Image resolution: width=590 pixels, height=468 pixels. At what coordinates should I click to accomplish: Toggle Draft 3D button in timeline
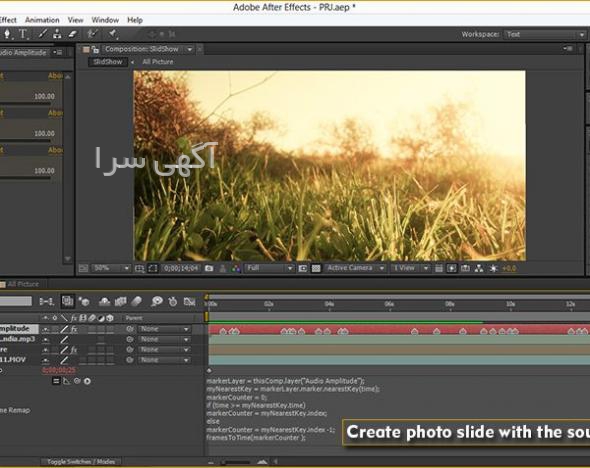tap(84, 301)
